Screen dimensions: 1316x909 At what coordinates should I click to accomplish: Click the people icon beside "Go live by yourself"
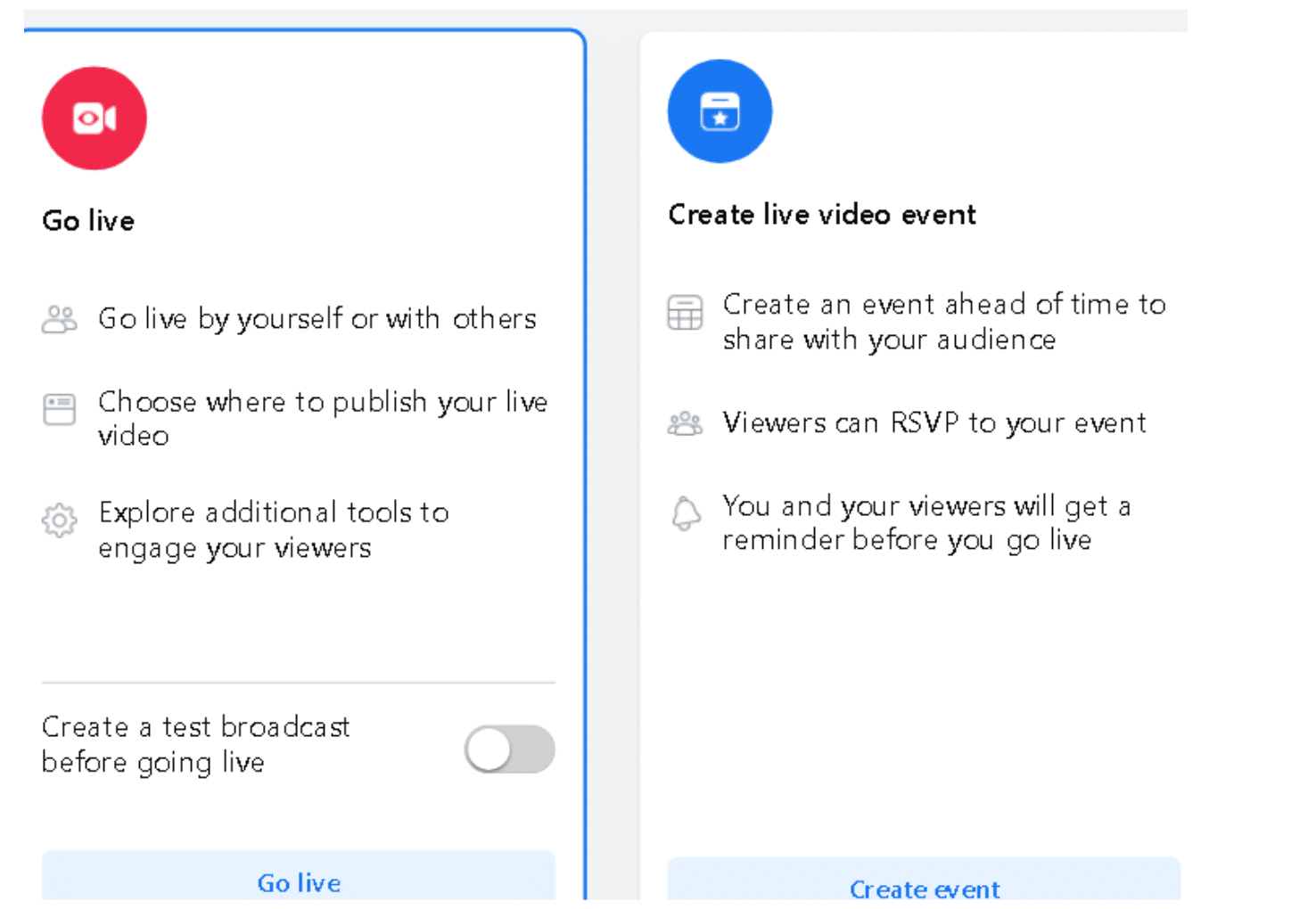(x=59, y=318)
